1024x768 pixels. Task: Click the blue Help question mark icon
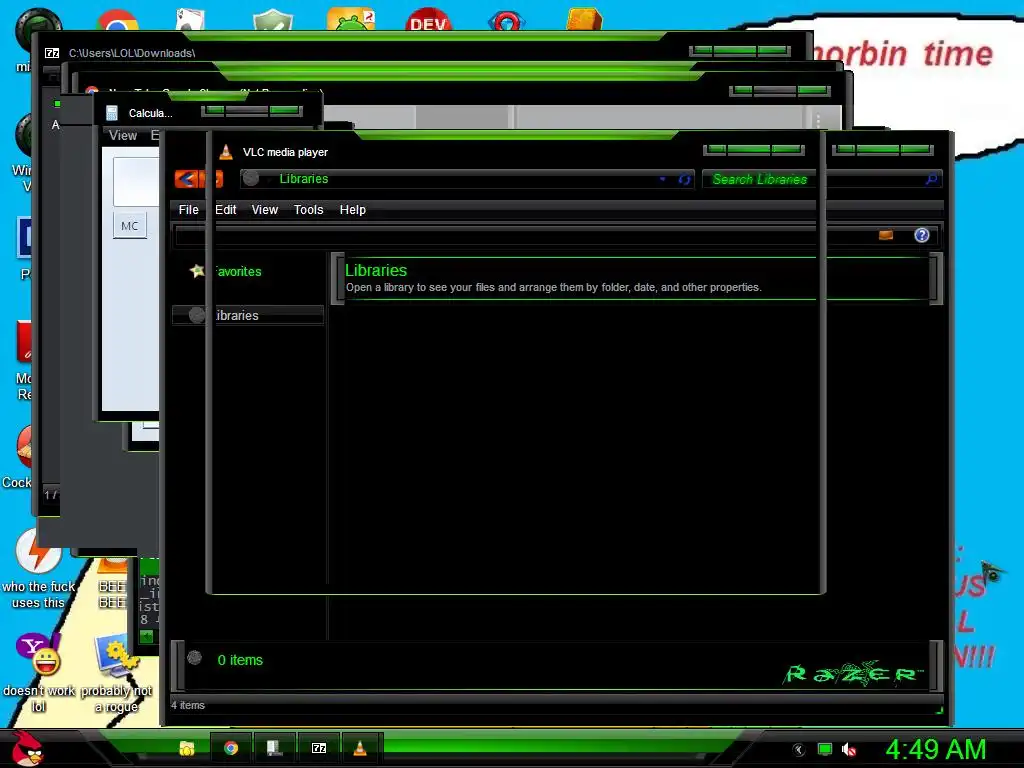(x=921, y=235)
